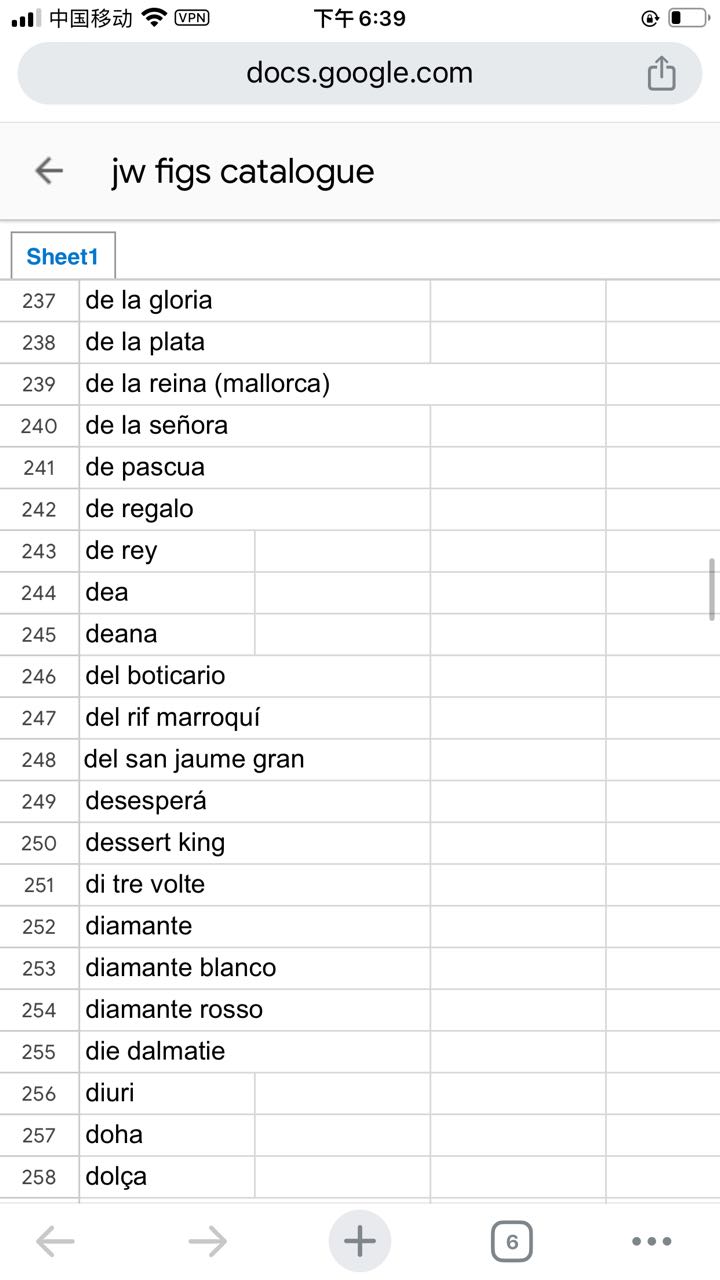The height and width of the screenshot is (1280, 720).
Task: Tap the battery indicator in status bar
Action: pyautogui.click(x=688, y=18)
